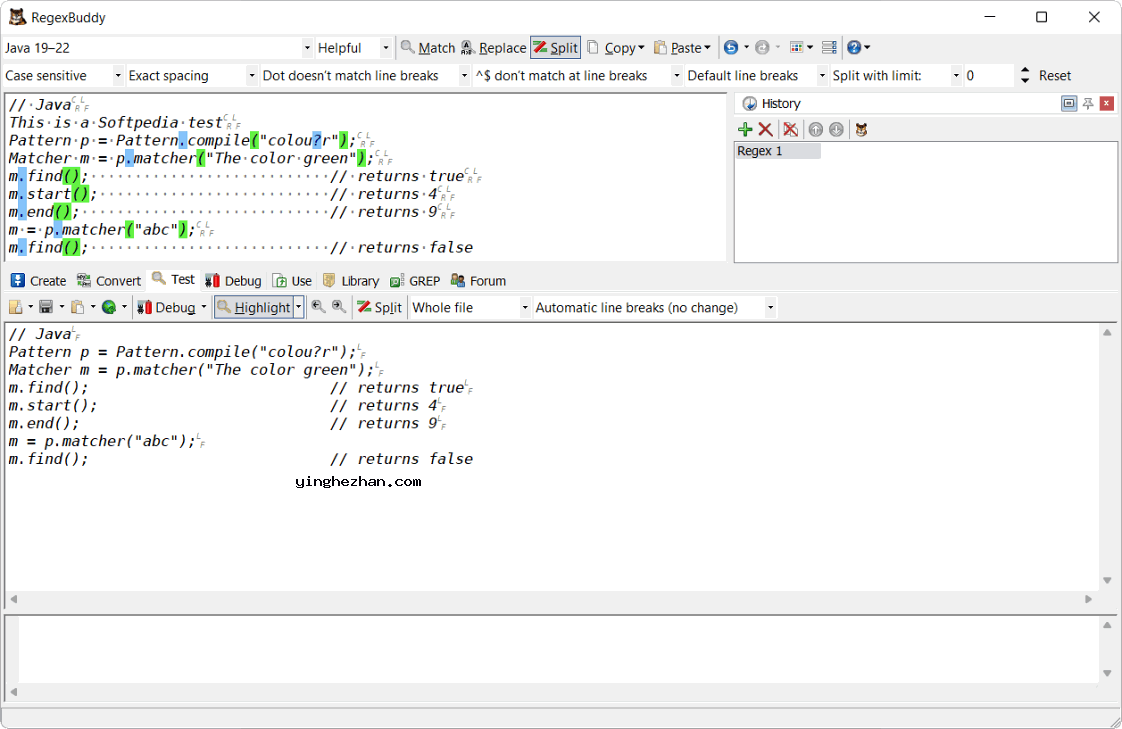Viewport: 1122px width, 729px height.
Task: Open the GREP tab
Action: coord(415,280)
